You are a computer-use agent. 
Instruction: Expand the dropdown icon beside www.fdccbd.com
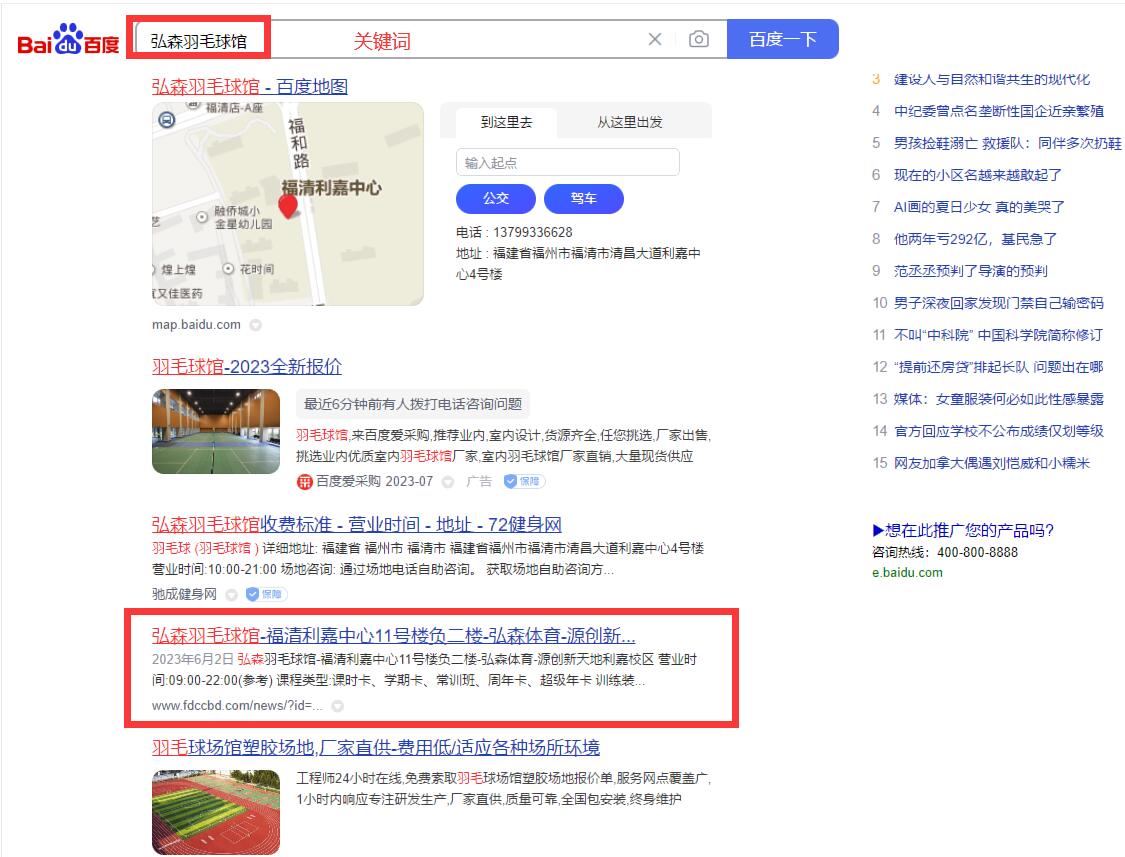point(337,706)
